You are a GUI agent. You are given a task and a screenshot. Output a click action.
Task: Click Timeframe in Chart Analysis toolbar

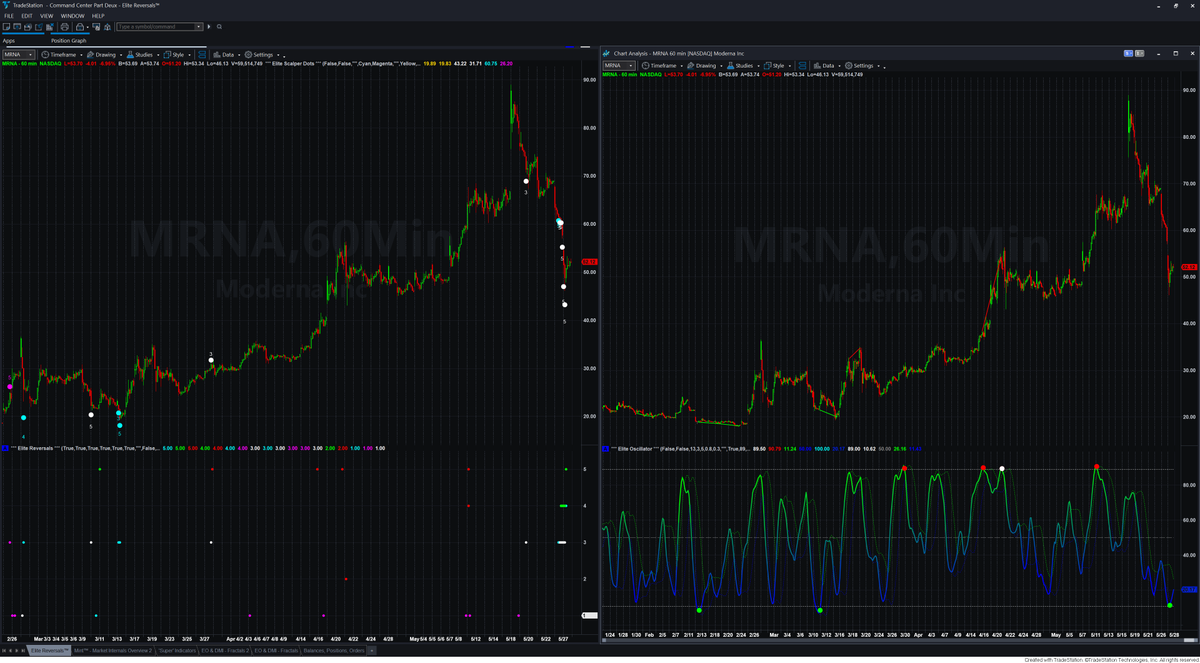click(x=659, y=65)
